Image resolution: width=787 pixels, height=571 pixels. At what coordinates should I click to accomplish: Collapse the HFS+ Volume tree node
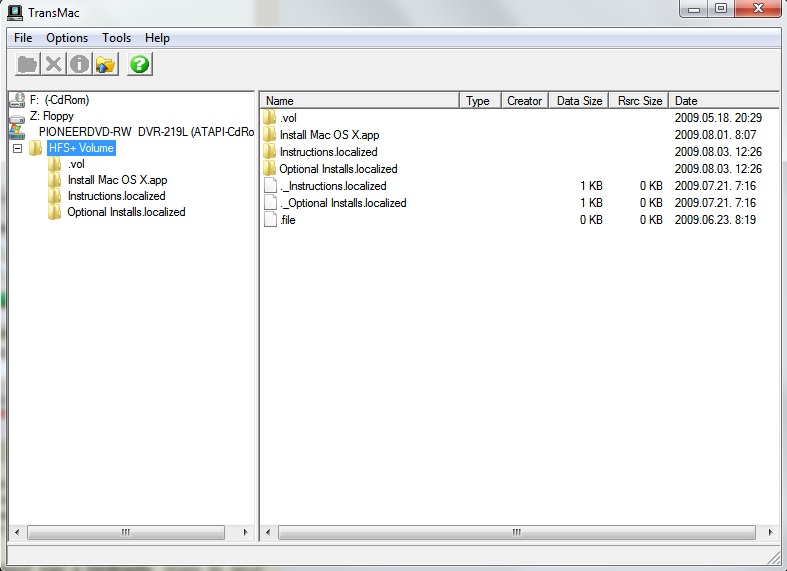coord(18,149)
